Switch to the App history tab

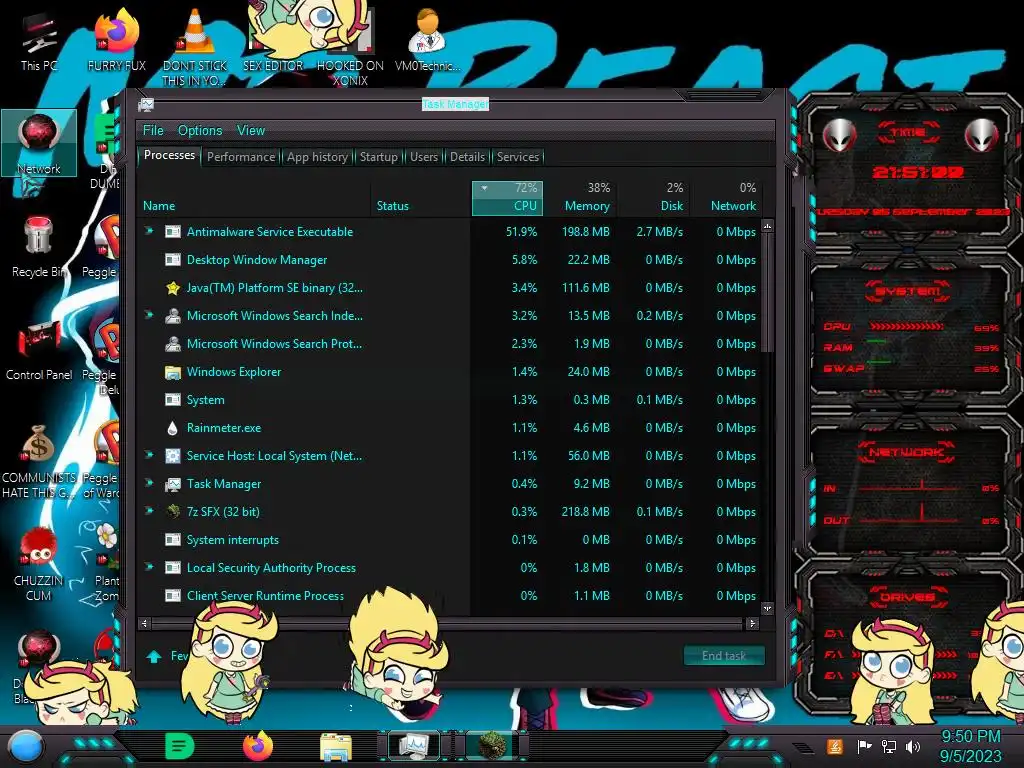[317, 157]
